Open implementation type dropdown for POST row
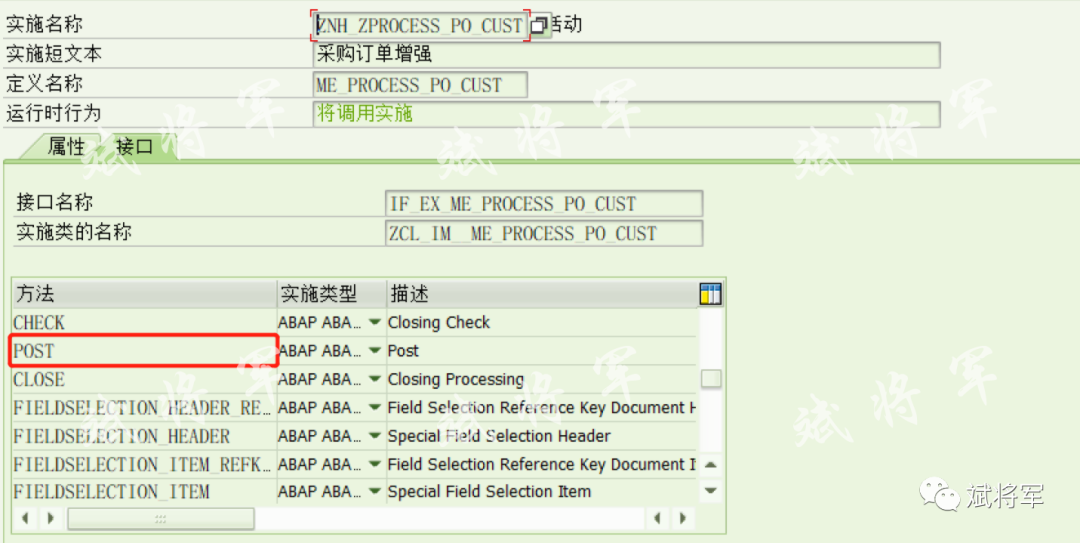 [x=375, y=351]
